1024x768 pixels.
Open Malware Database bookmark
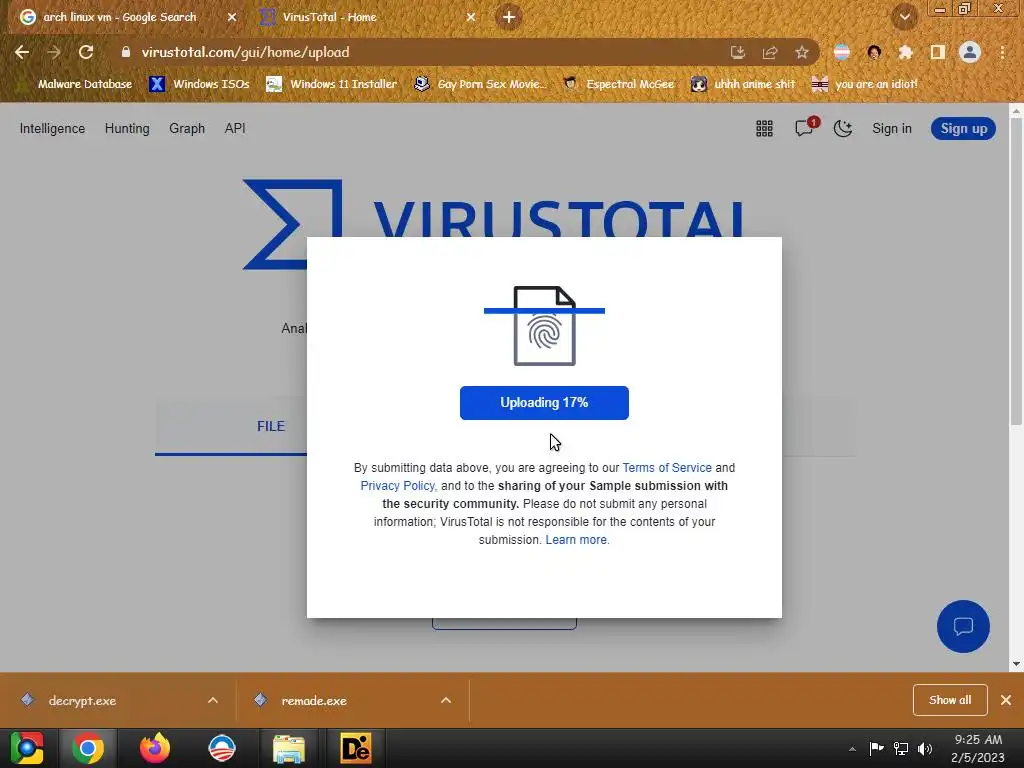pyautogui.click(x=75, y=84)
